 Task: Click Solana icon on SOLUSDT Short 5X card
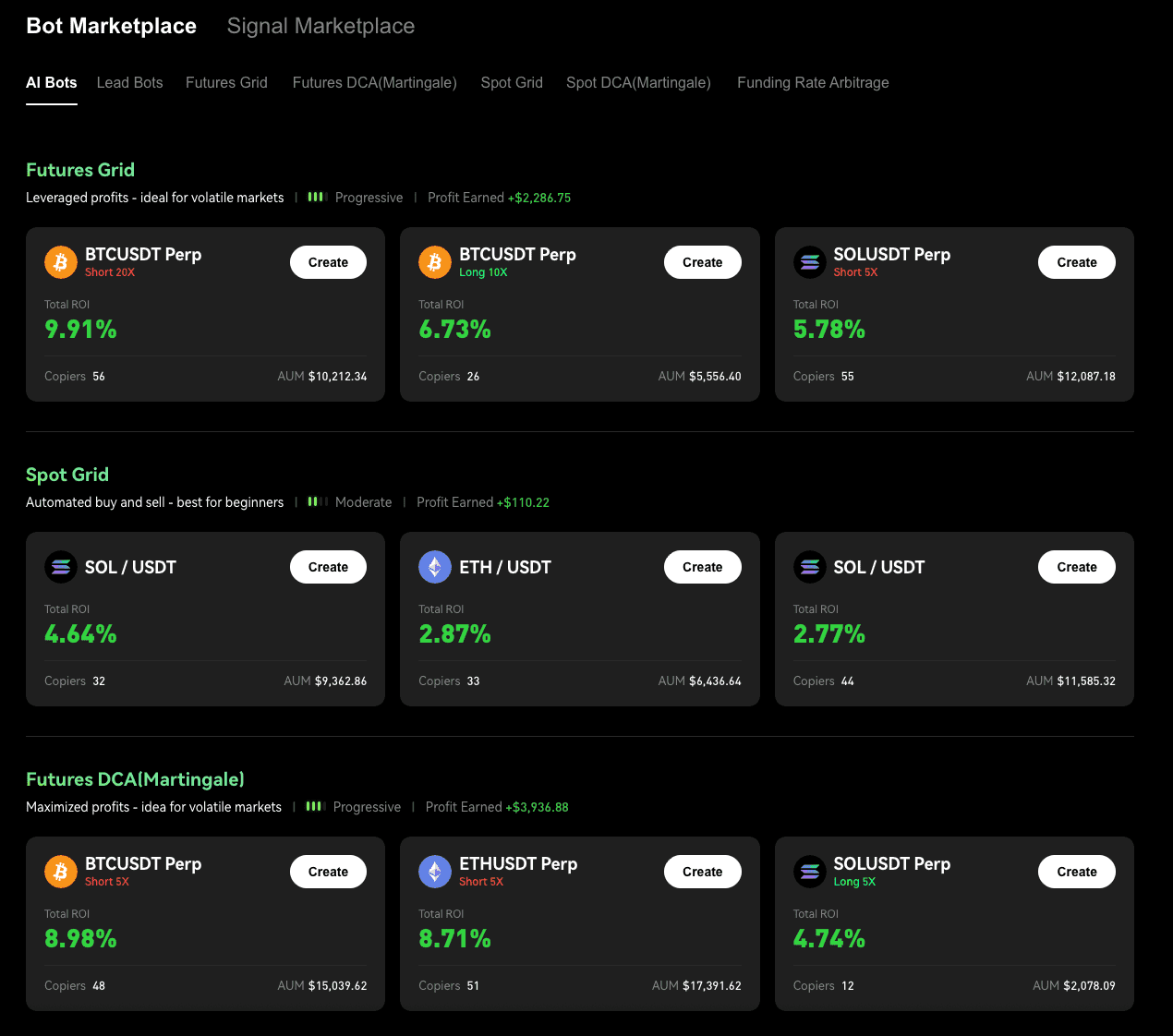click(810, 262)
